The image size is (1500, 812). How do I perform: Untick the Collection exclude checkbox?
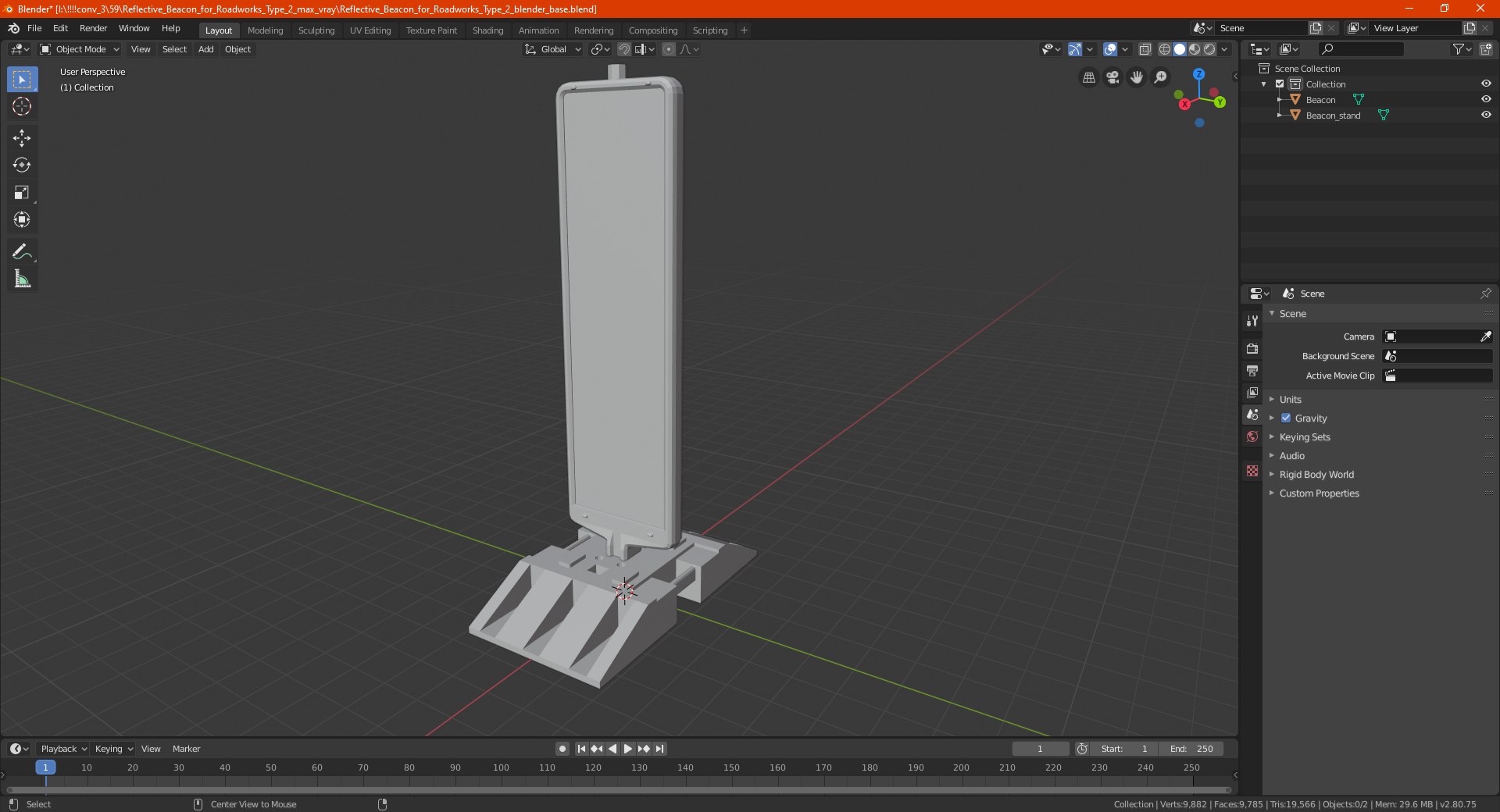point(1280,84)
